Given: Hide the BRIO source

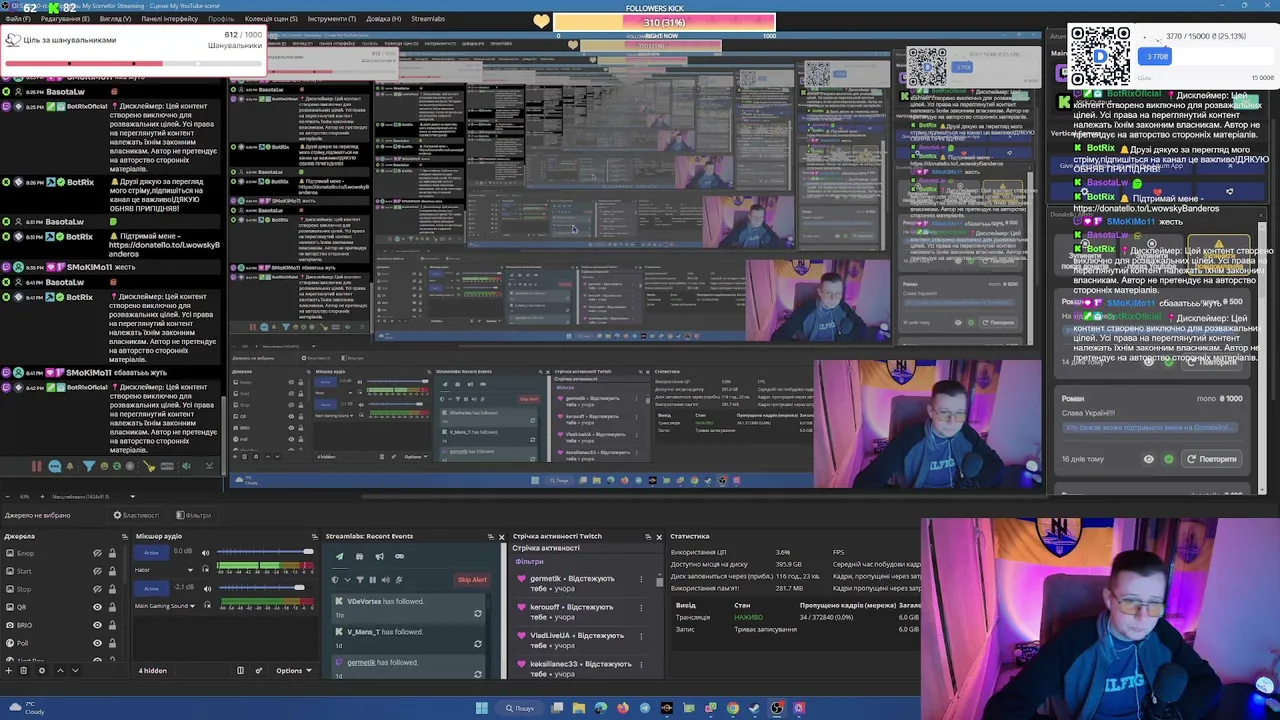Looking at the screenshot, I should (x=97, y=625).
